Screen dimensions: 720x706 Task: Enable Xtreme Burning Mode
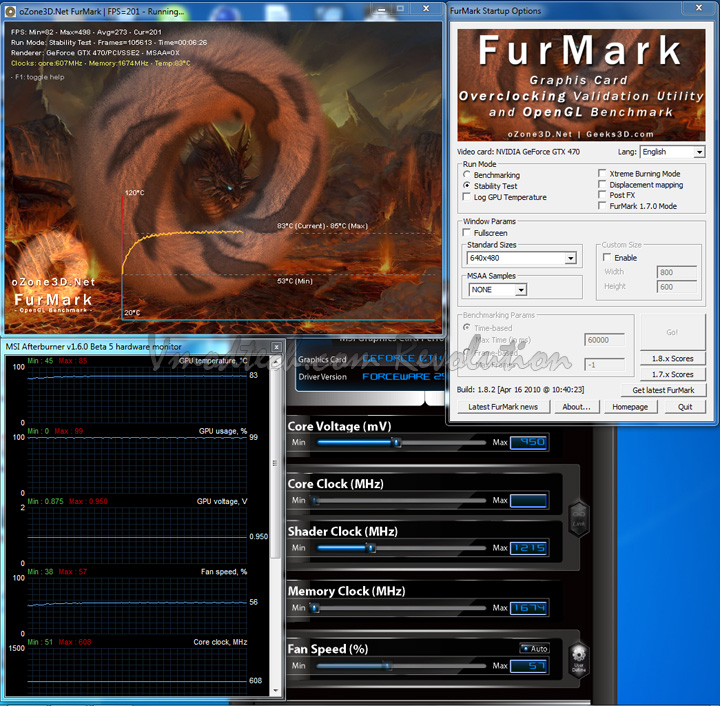tap(602, 174)
